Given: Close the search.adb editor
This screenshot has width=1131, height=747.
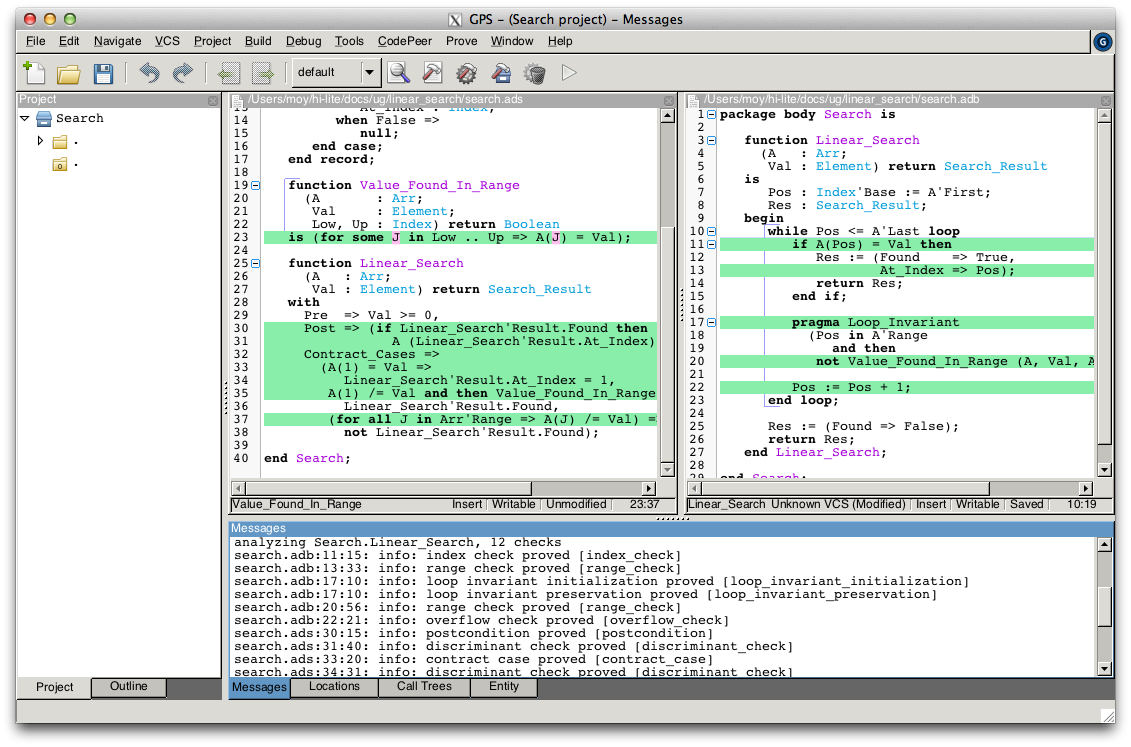Looking at the screenshot, I should coord(1106,100).
